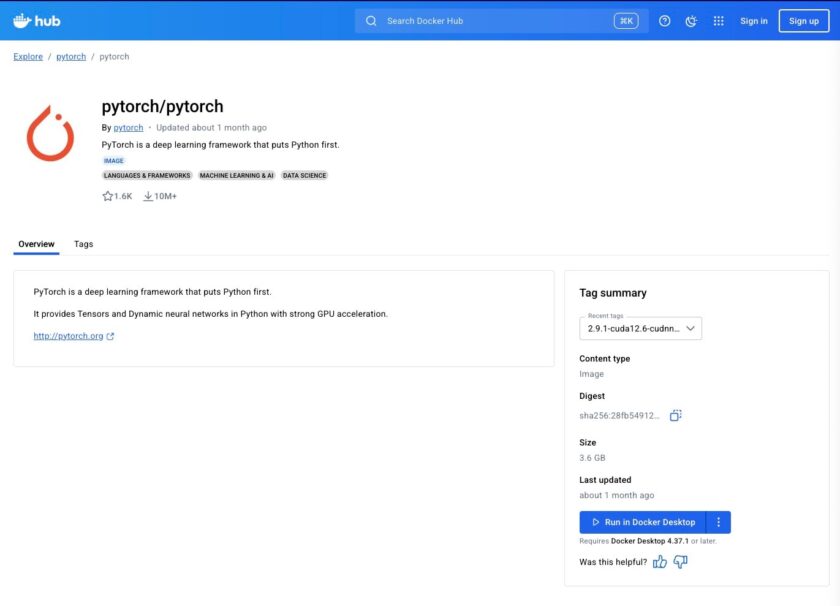Select the Overview tab
This screenshot has width=840, height=606.
point(36,243)
